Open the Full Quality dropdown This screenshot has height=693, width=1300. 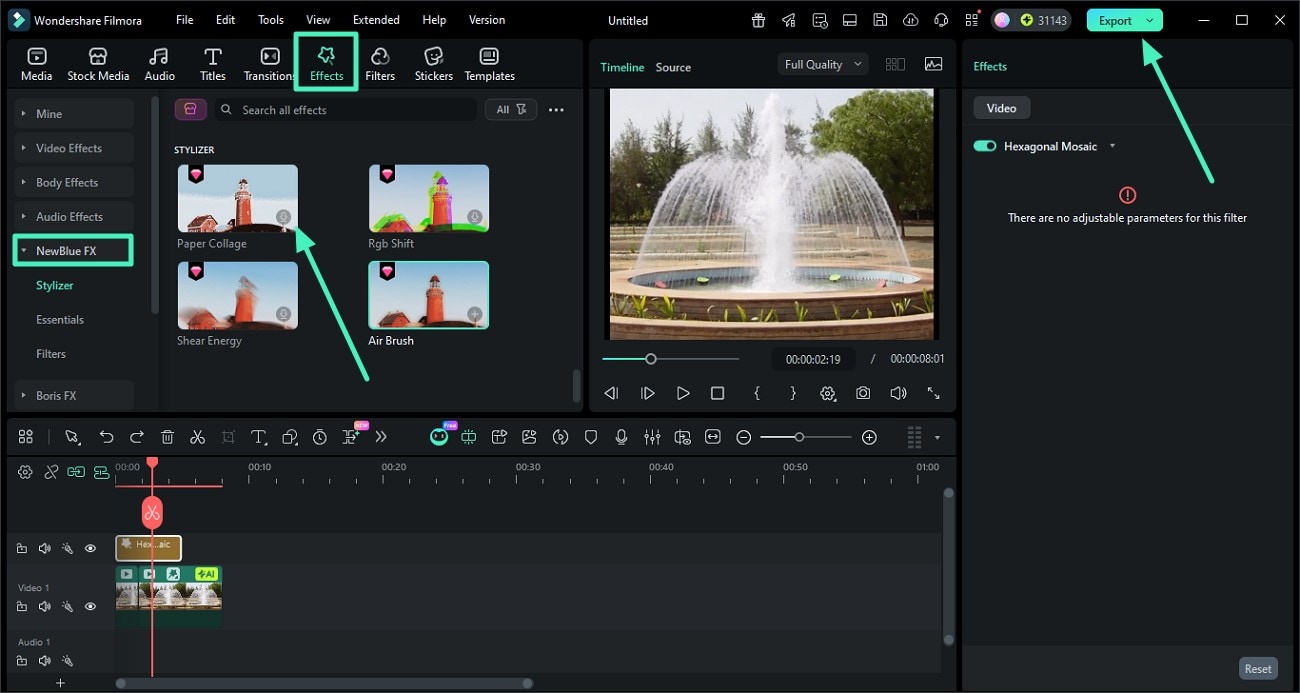point(822,64)
